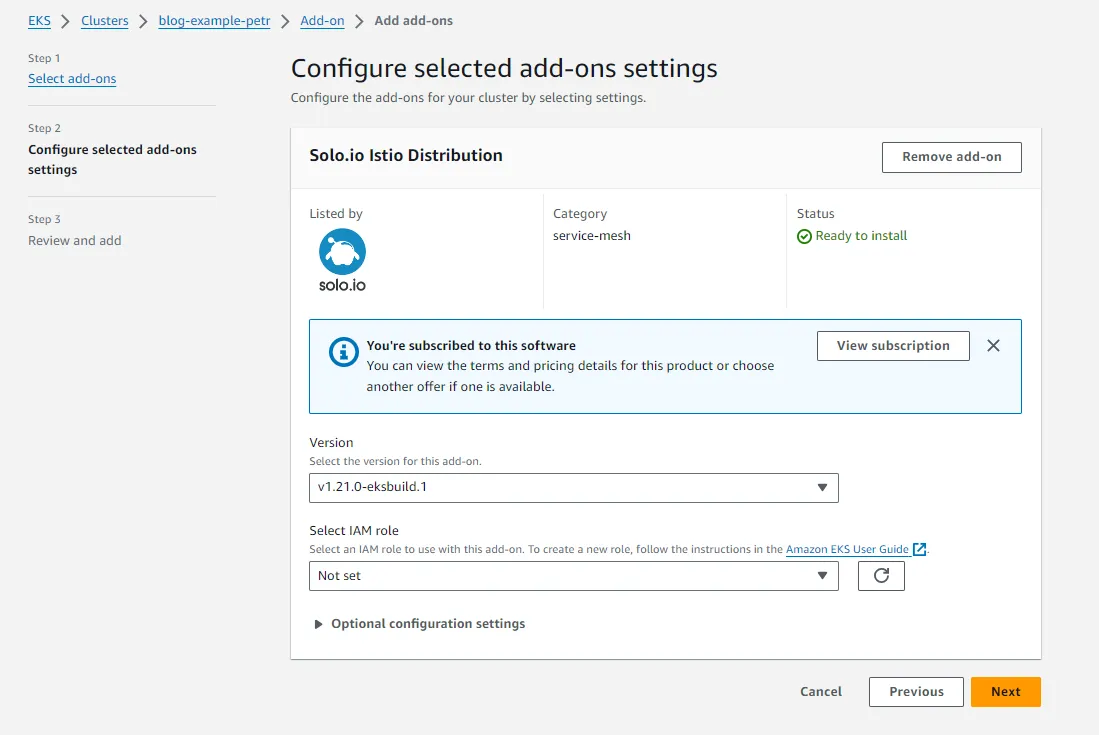The width and height of the screenshot is (1099, 735).
Task: Click the Cancel button
Action: point(821,692)
